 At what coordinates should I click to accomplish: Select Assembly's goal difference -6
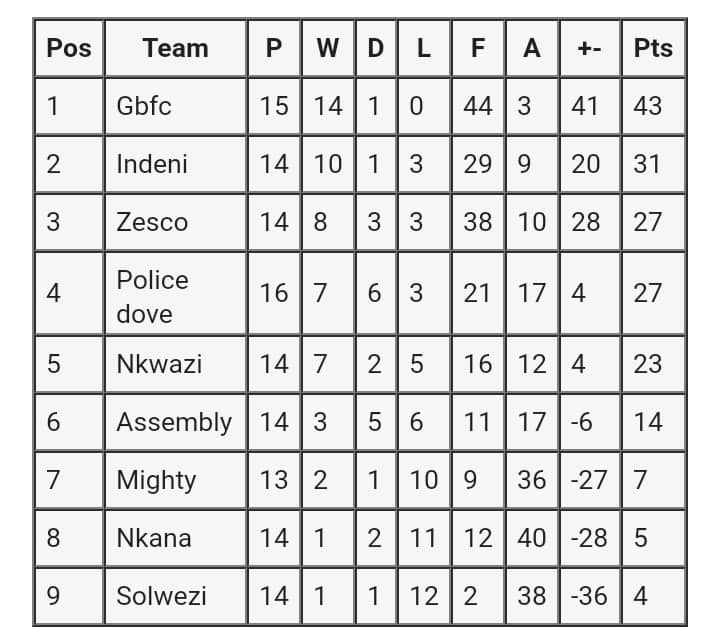[582, 422]
